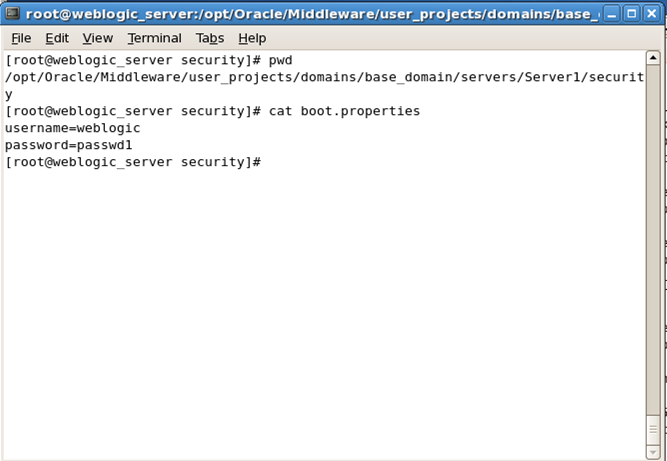Open the Terminal menu
Image resolution: width=667 pixels, height=461 pixels.
click(154, 38)
